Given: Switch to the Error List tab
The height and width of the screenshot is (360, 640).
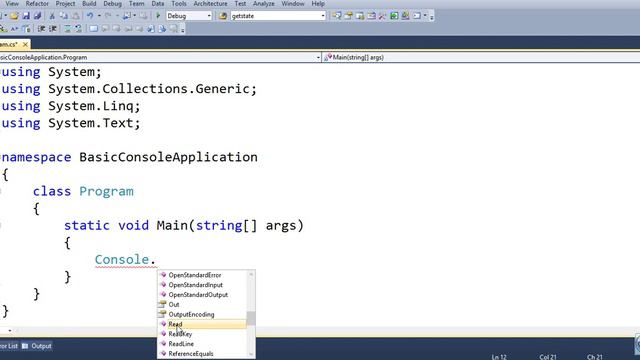Looking at the screenshot, I should coord(9,346).
